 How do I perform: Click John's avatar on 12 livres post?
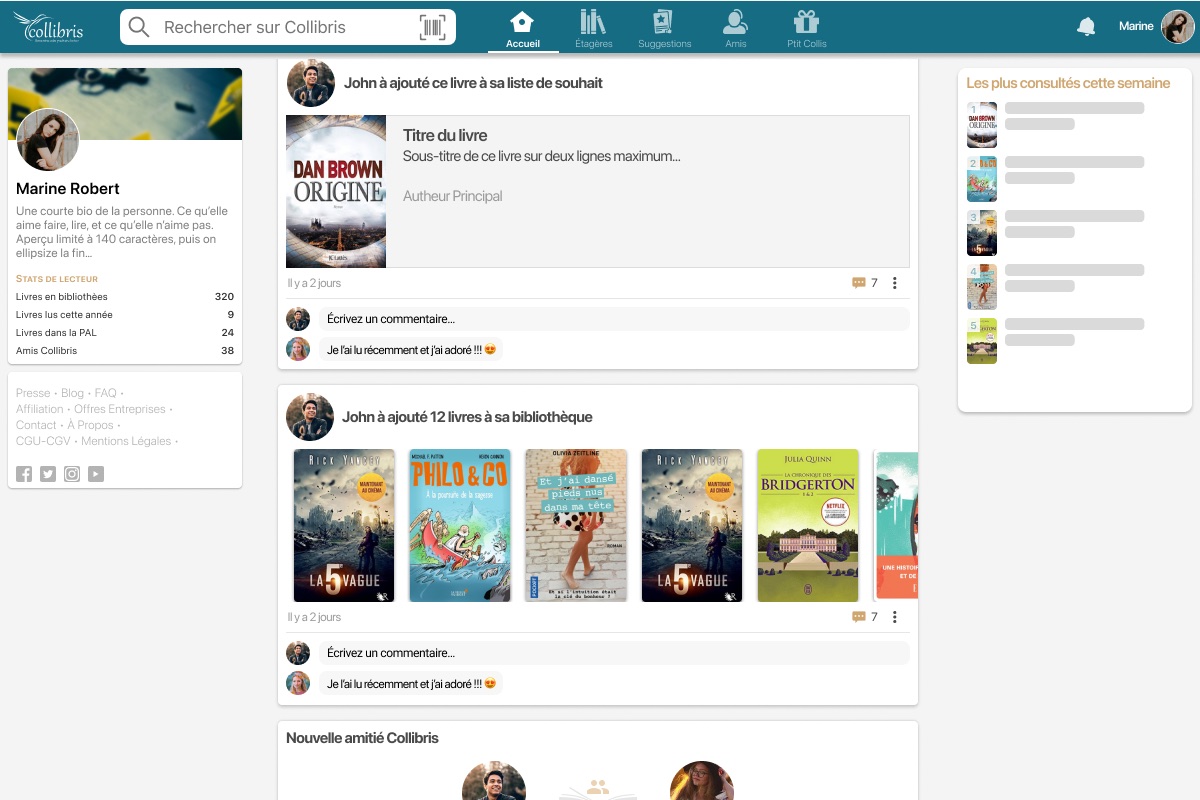(310, 417)
